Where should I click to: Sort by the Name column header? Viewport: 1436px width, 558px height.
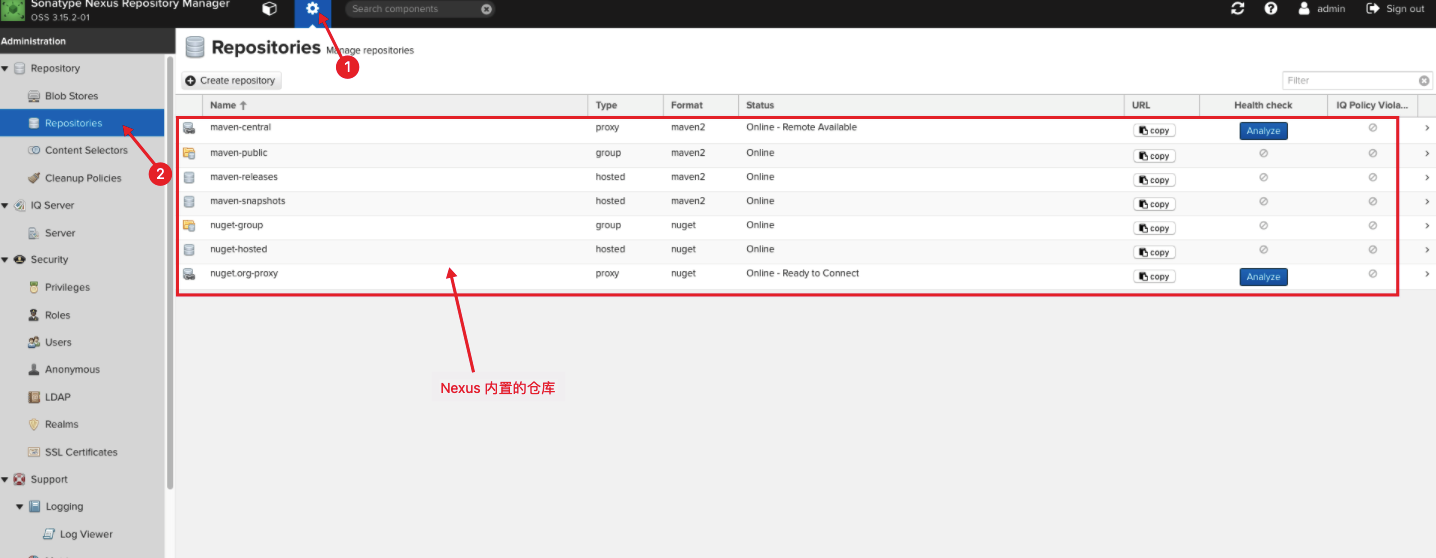pyautogui.click(x=395, y=105)
